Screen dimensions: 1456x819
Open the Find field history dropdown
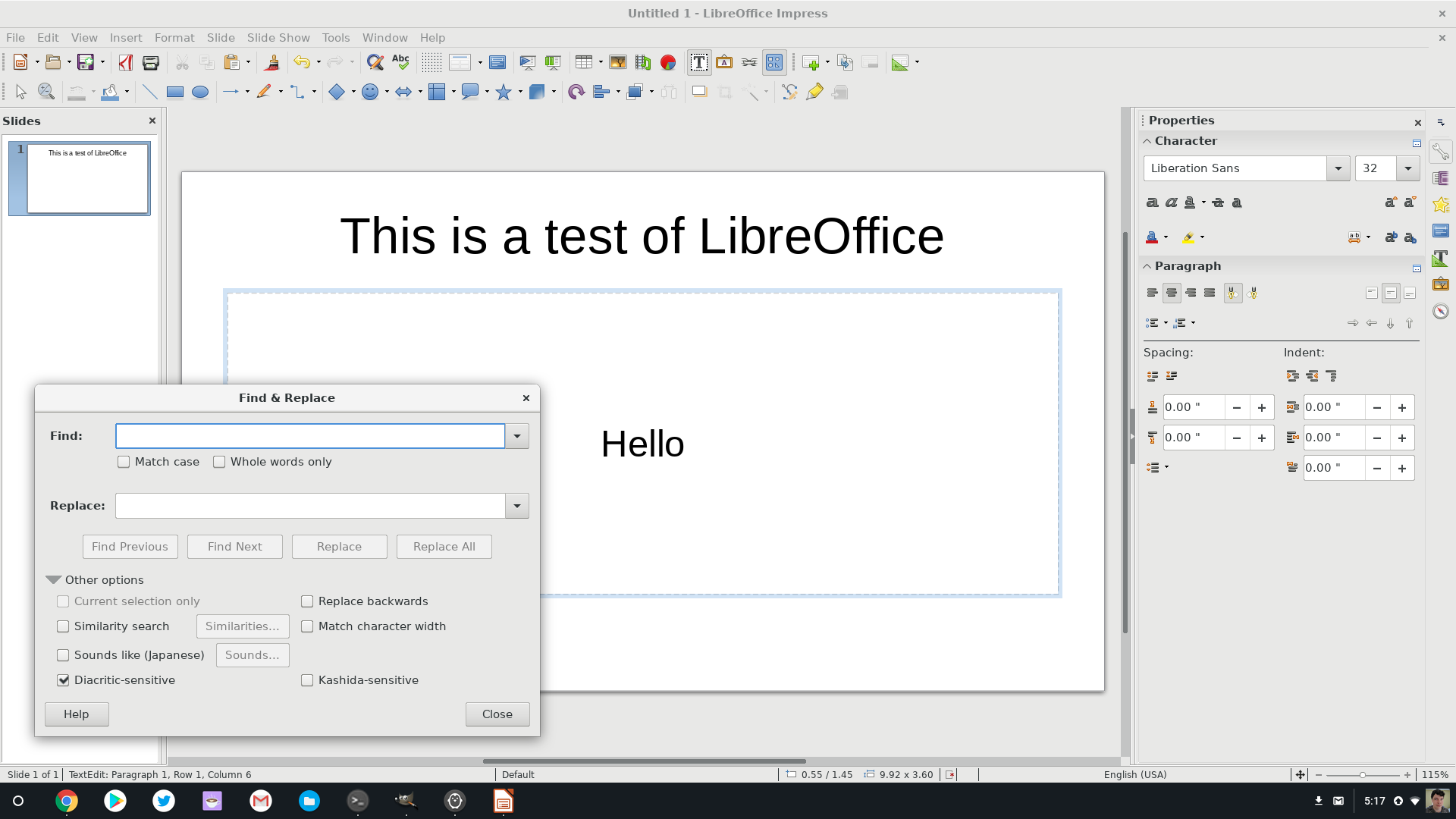point(517,436)
